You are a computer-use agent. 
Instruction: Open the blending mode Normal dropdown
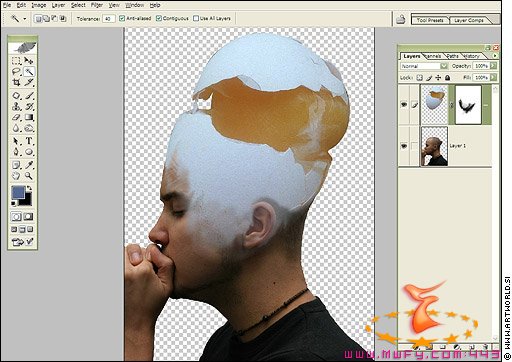pyautogui.click(x=424, y=66)
